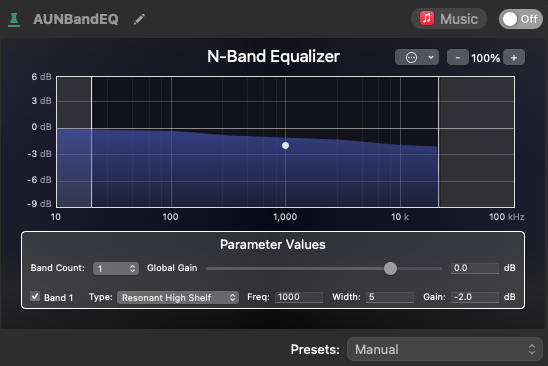Click the chevron beside the ellipsis icon
The width and height of the screenshot is (548, 366).
[x=431, y=57]
